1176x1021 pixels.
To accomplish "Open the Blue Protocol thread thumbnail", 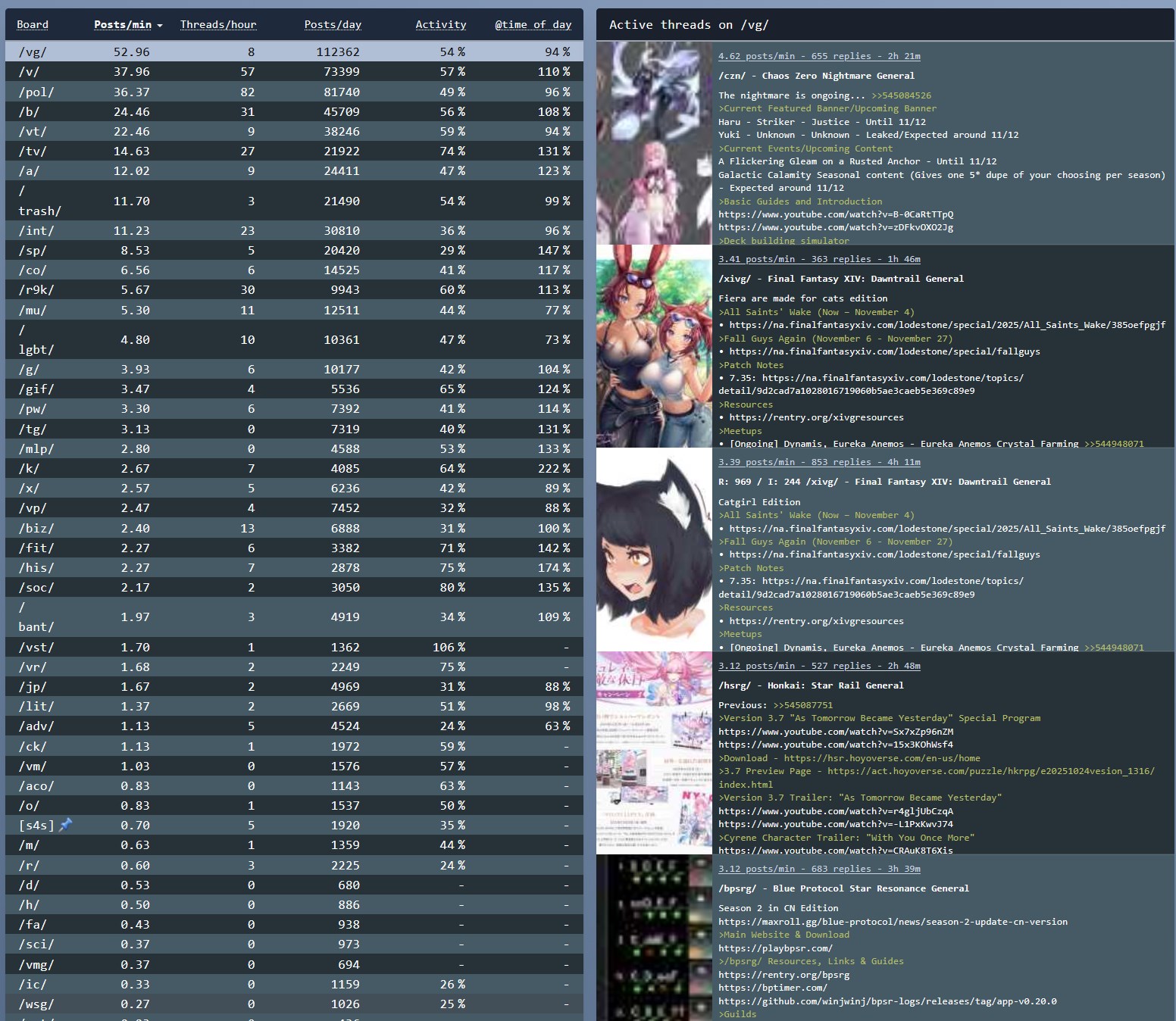I will point(654,938).
